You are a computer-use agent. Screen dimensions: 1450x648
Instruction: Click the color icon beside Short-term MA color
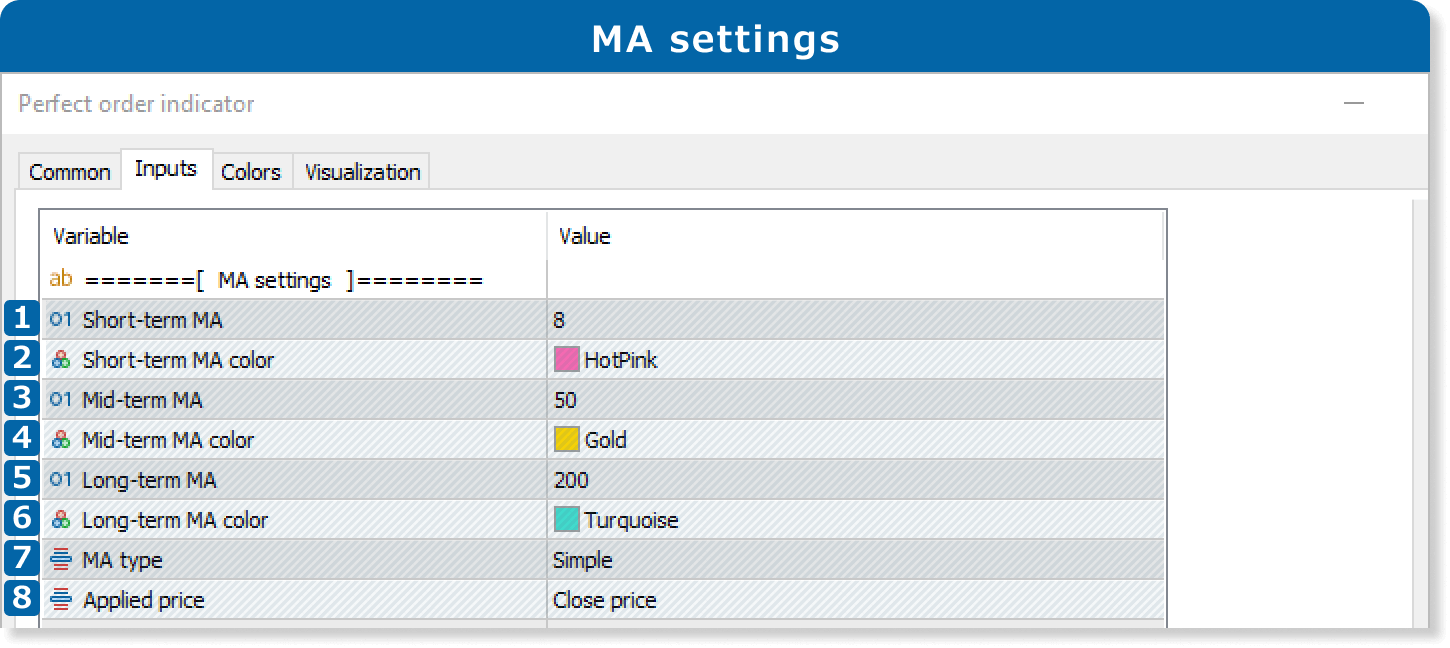point(61,360)
